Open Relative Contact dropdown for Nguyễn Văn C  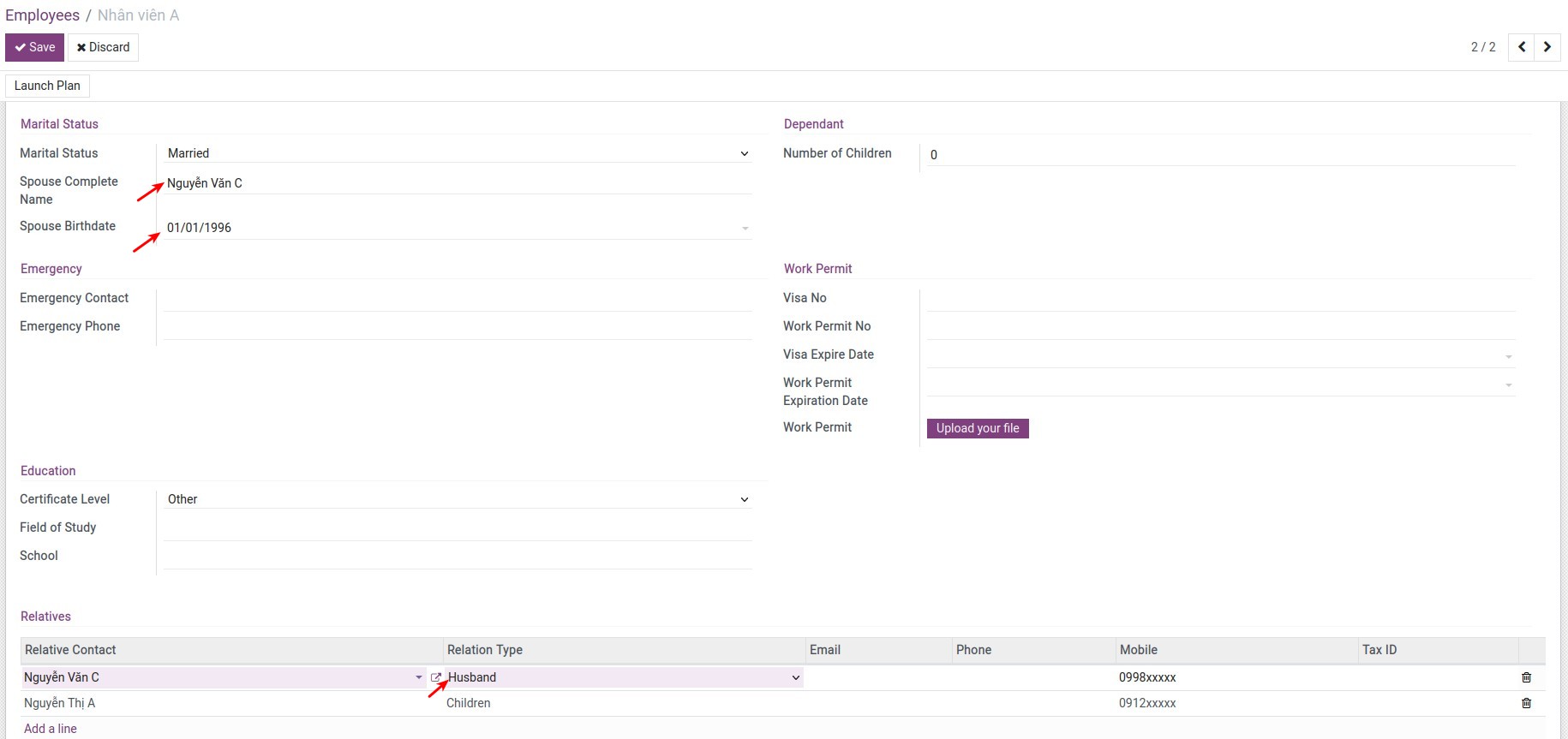[418, 677]
